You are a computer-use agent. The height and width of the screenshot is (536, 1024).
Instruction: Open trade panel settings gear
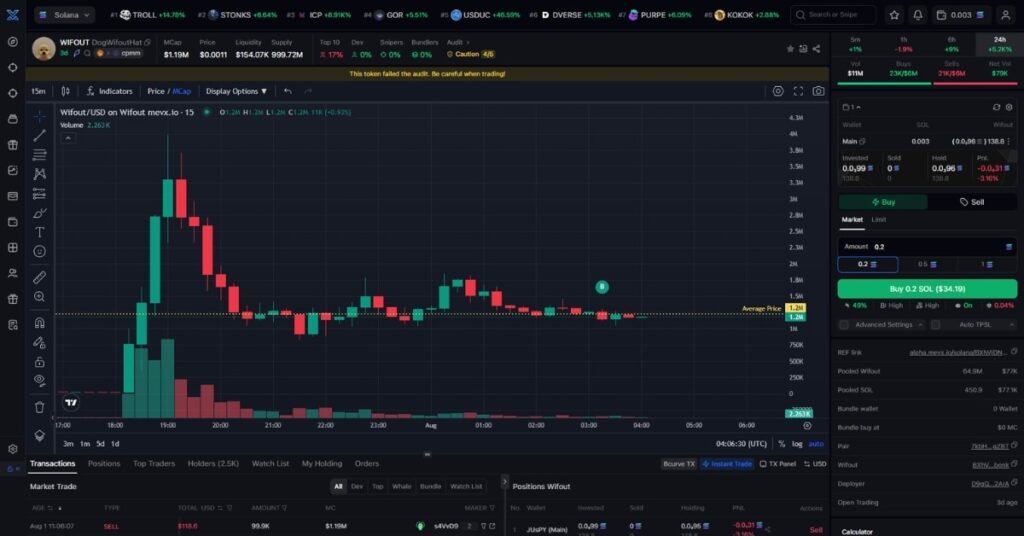point(1009,107)
